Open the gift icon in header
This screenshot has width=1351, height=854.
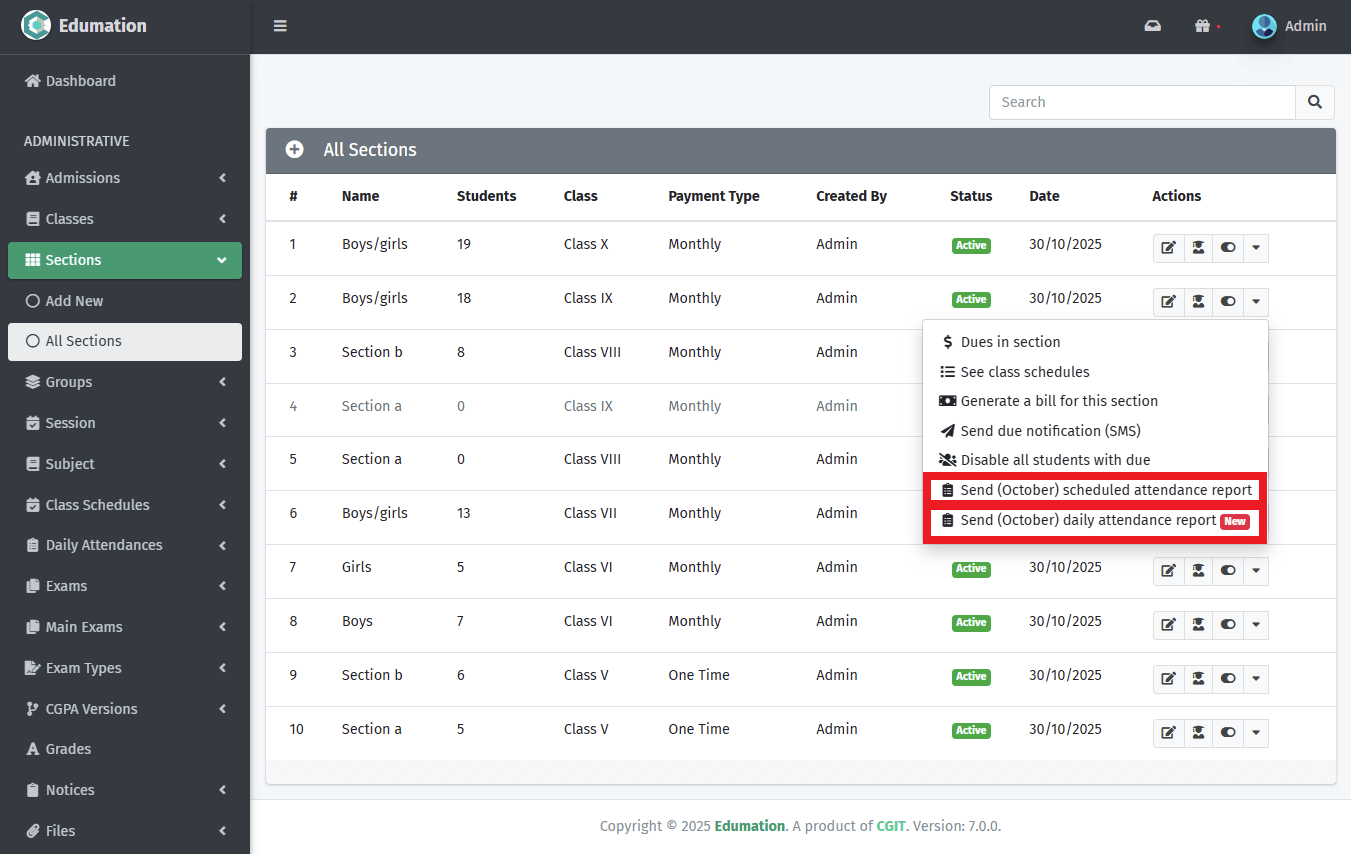[1203, 26]
